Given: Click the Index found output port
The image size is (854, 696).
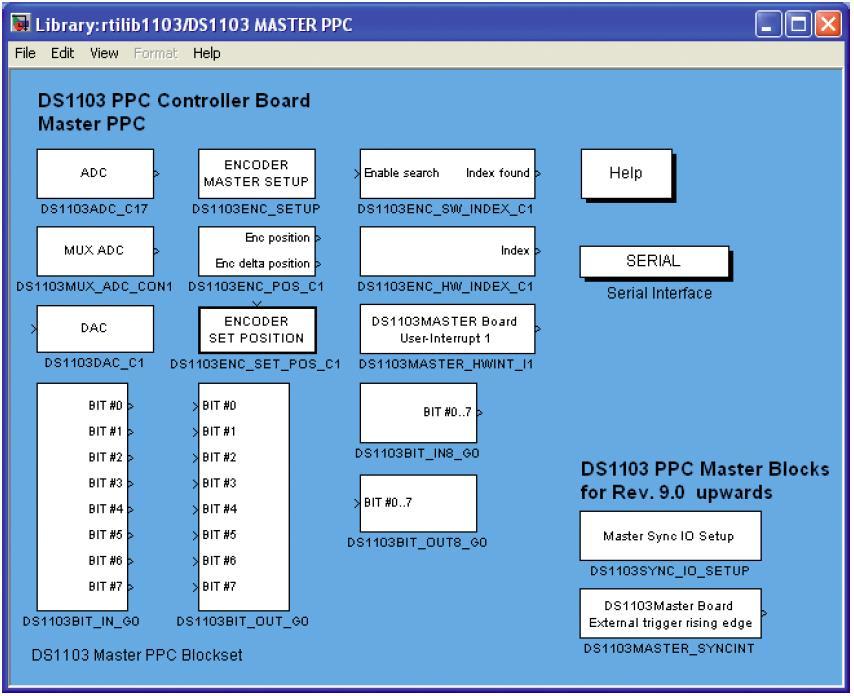Looking at the screenshot, I should (538, 174).
